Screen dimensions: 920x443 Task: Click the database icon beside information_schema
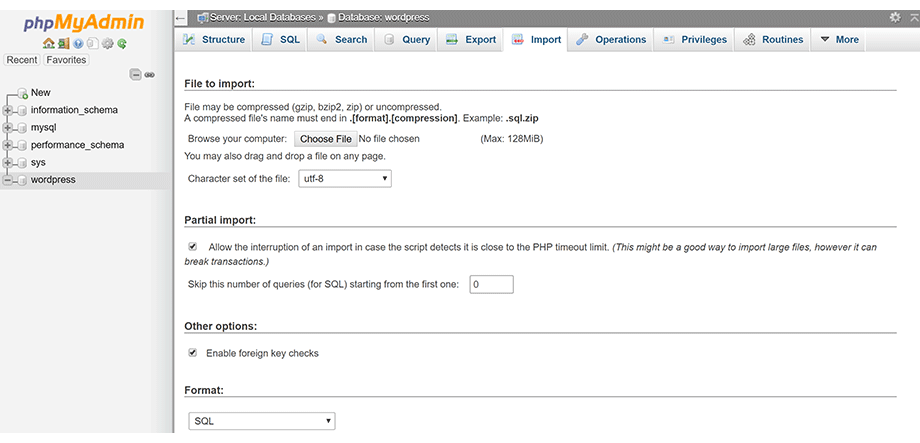[x=22, y=110]
